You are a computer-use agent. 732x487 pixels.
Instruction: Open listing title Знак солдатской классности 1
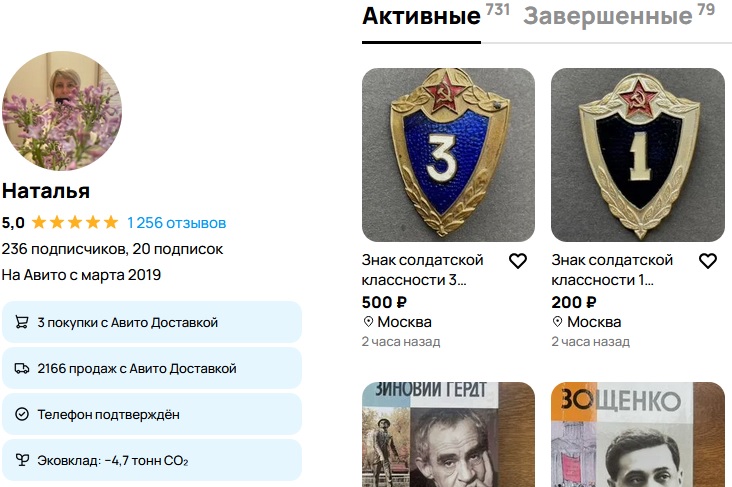point(612,270)
